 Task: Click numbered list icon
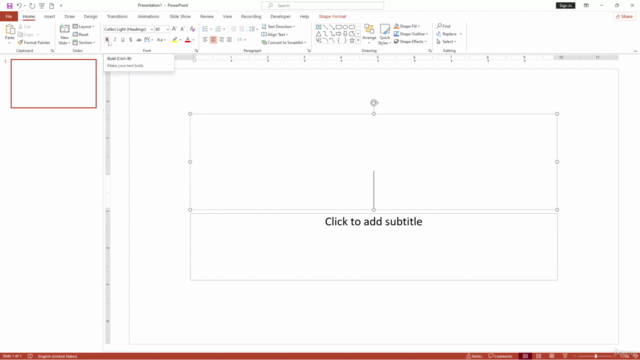(218, 29)
